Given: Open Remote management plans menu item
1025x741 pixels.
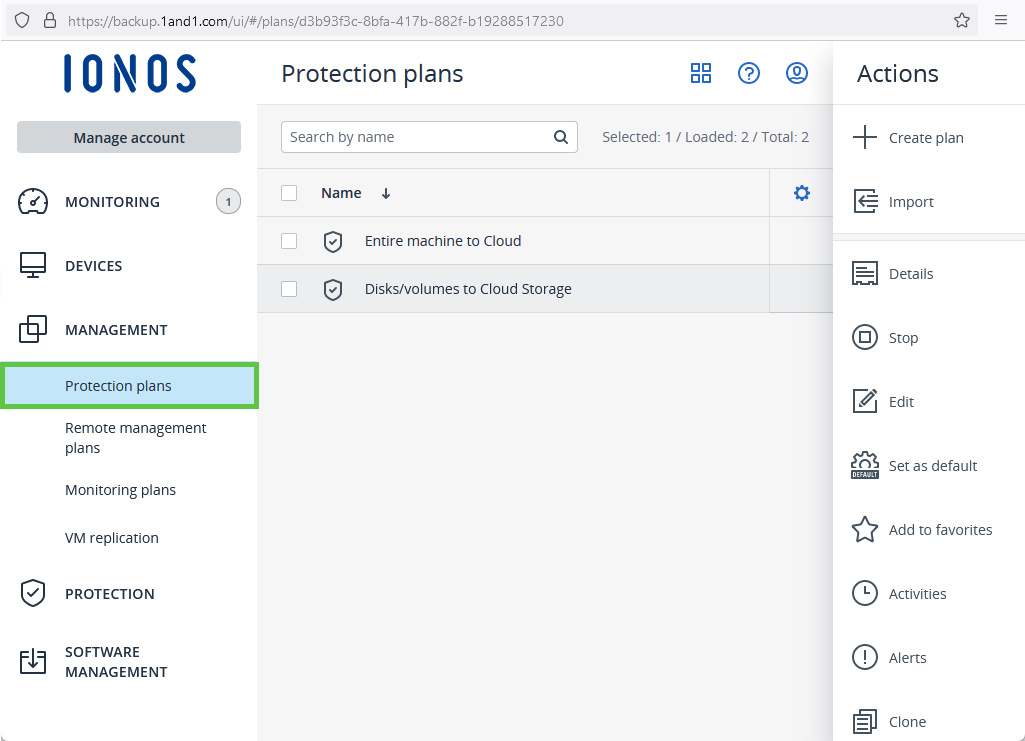Looking at the screenshot, I should pos(135,438).
